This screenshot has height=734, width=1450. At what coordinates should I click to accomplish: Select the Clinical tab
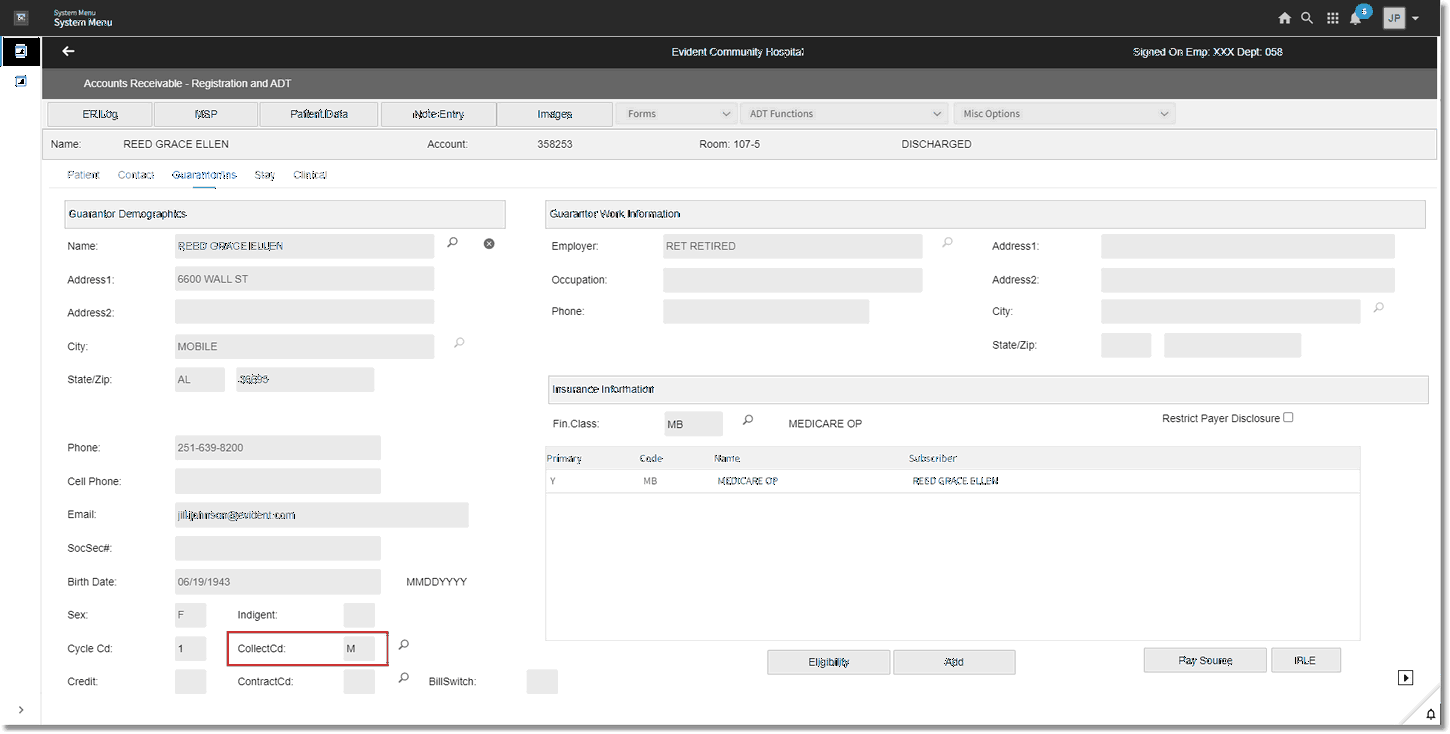click(x=310, y=175)
